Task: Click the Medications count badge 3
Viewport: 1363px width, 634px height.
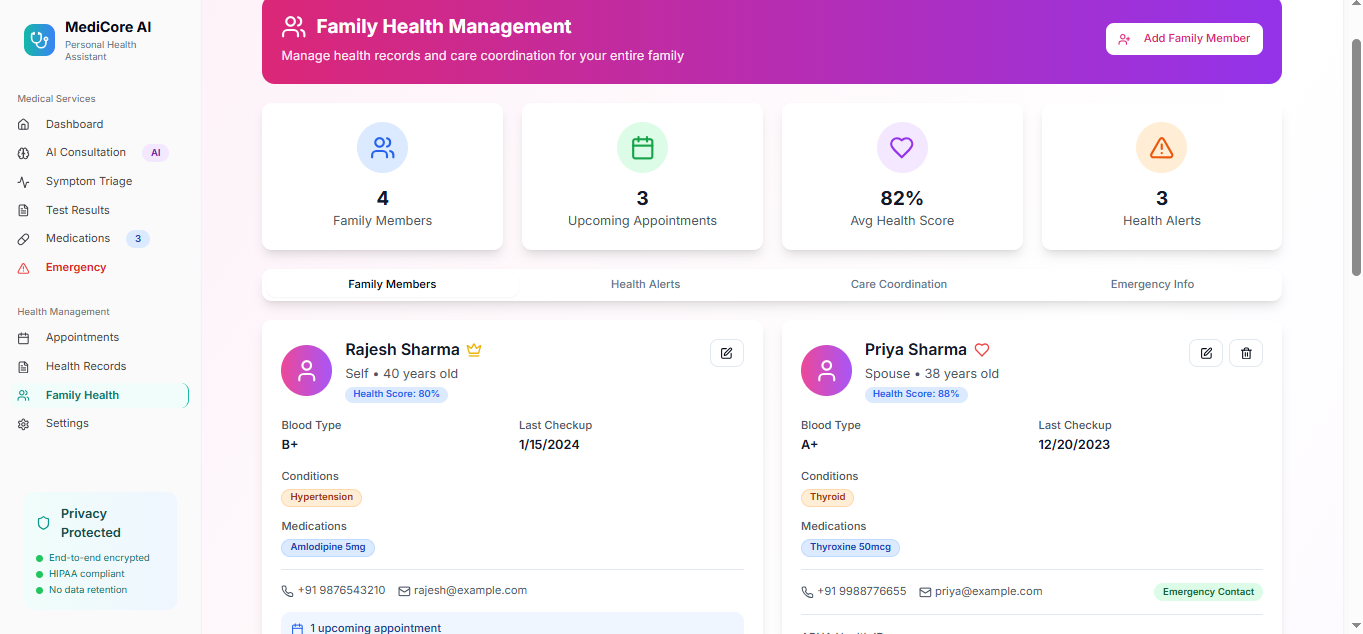Action: pyautogui.click(x=138, y=239)
